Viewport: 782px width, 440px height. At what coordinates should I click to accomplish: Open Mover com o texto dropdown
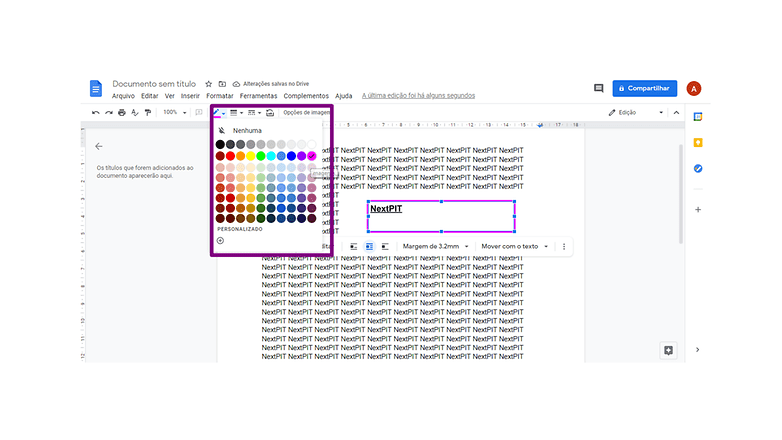[x=514, y=246]
